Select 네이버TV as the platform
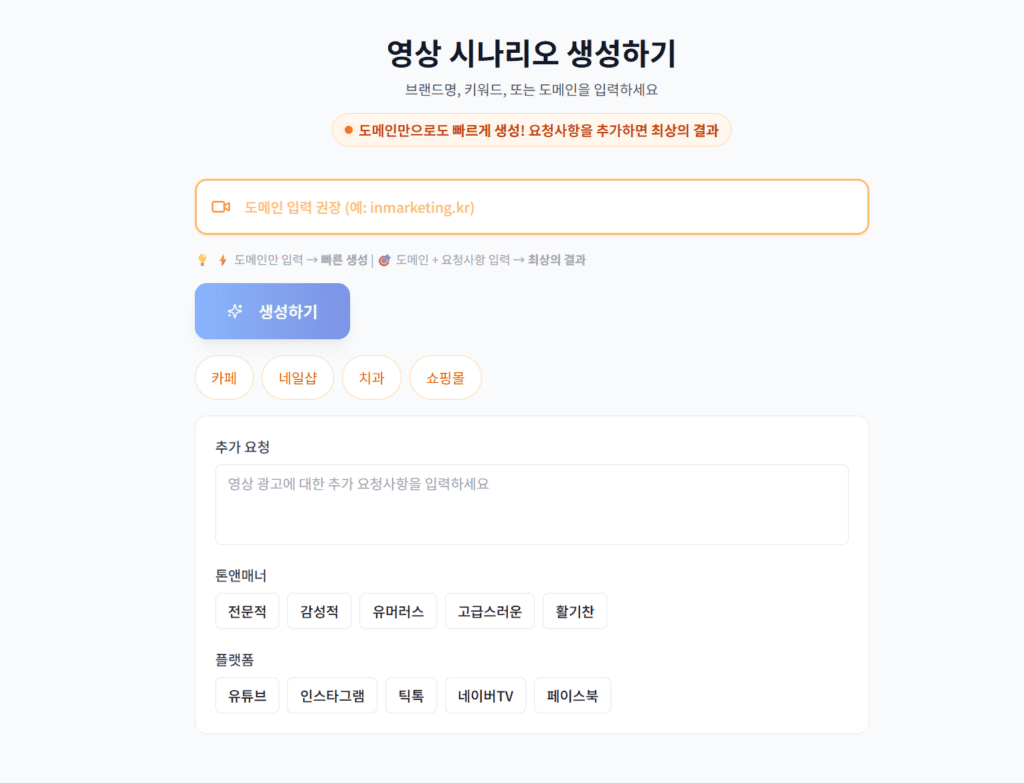This screenshot has height=783, width=1024. click(485, 696)
